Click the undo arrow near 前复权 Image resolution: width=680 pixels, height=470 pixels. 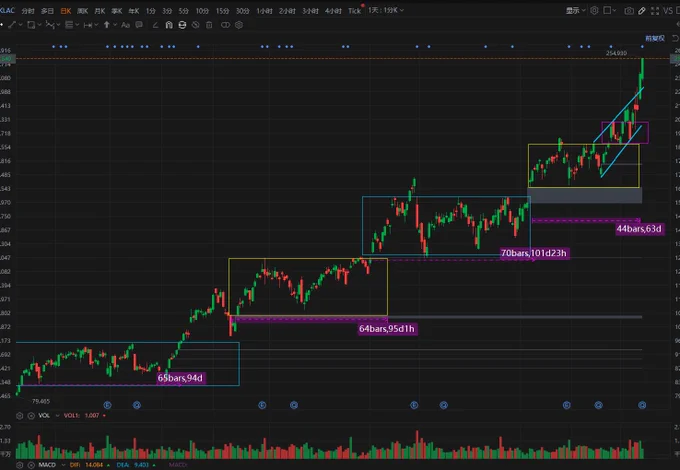(675, 39)
